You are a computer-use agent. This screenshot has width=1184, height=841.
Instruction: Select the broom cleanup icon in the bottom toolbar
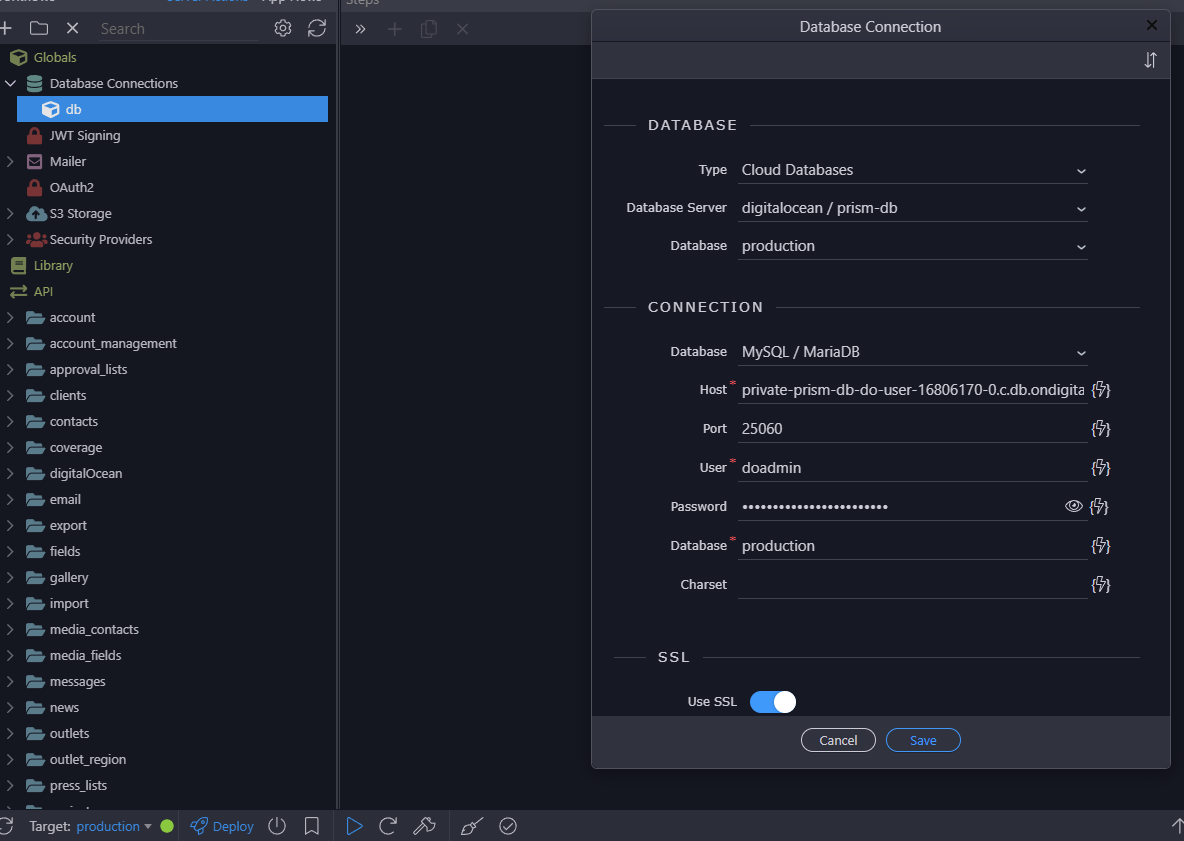pyautogui.click(x=470, y=826)
